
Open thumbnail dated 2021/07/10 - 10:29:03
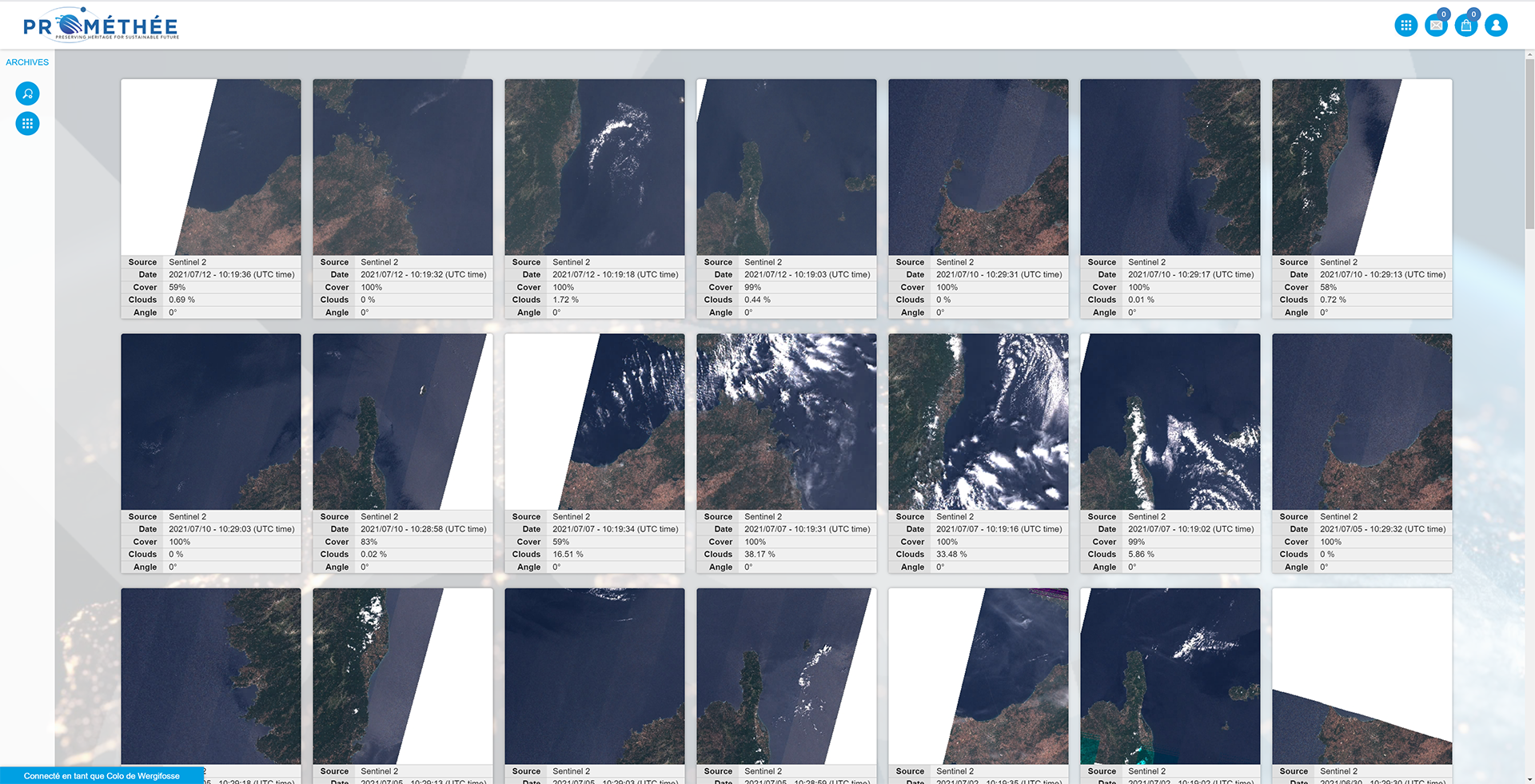[x=211, y=422]
